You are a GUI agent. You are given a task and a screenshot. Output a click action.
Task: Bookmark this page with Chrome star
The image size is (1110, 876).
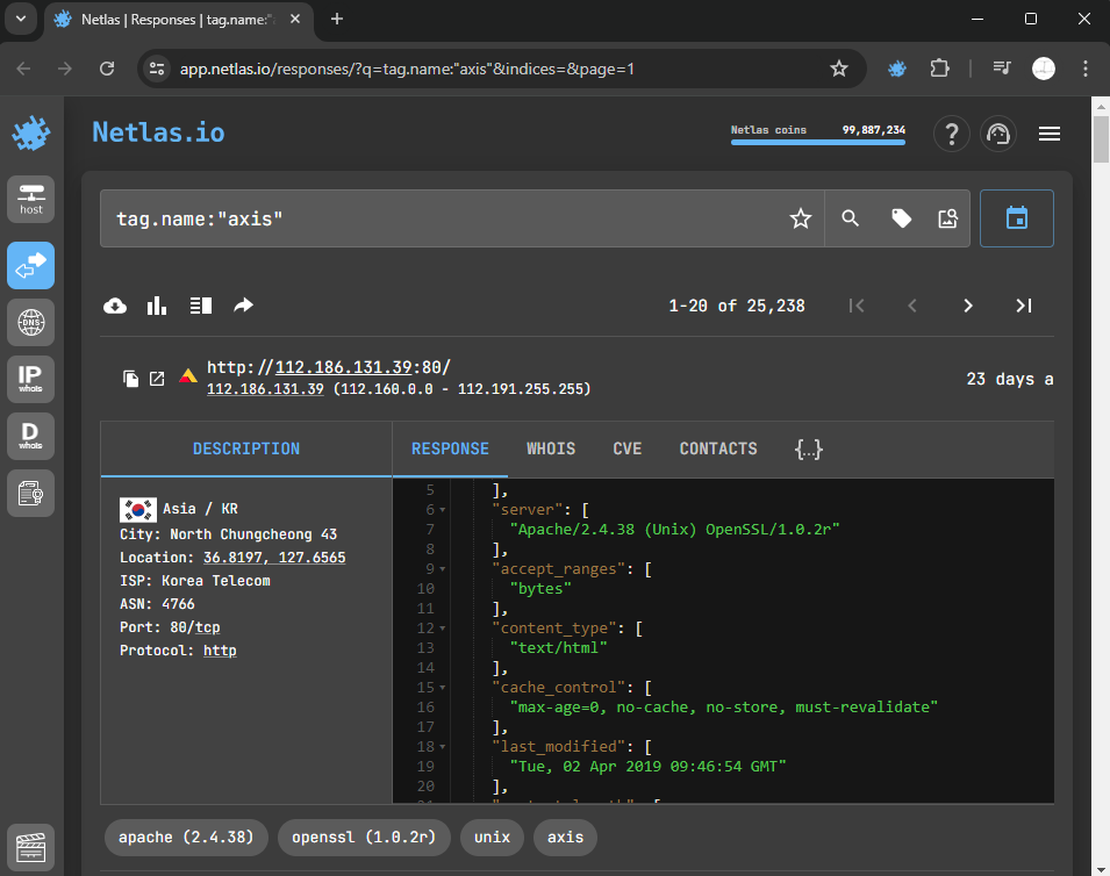pyautogui.click(x=838, y=69)
